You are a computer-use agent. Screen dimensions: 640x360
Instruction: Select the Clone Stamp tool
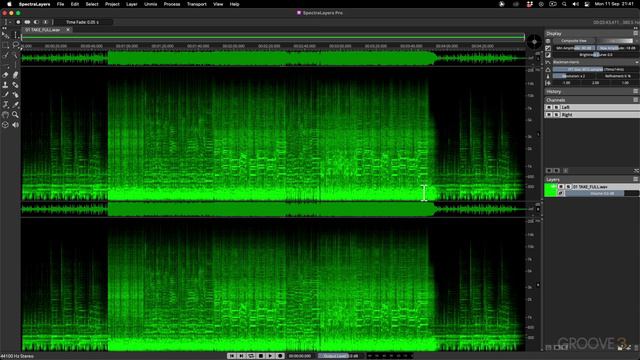click(5, 85)
